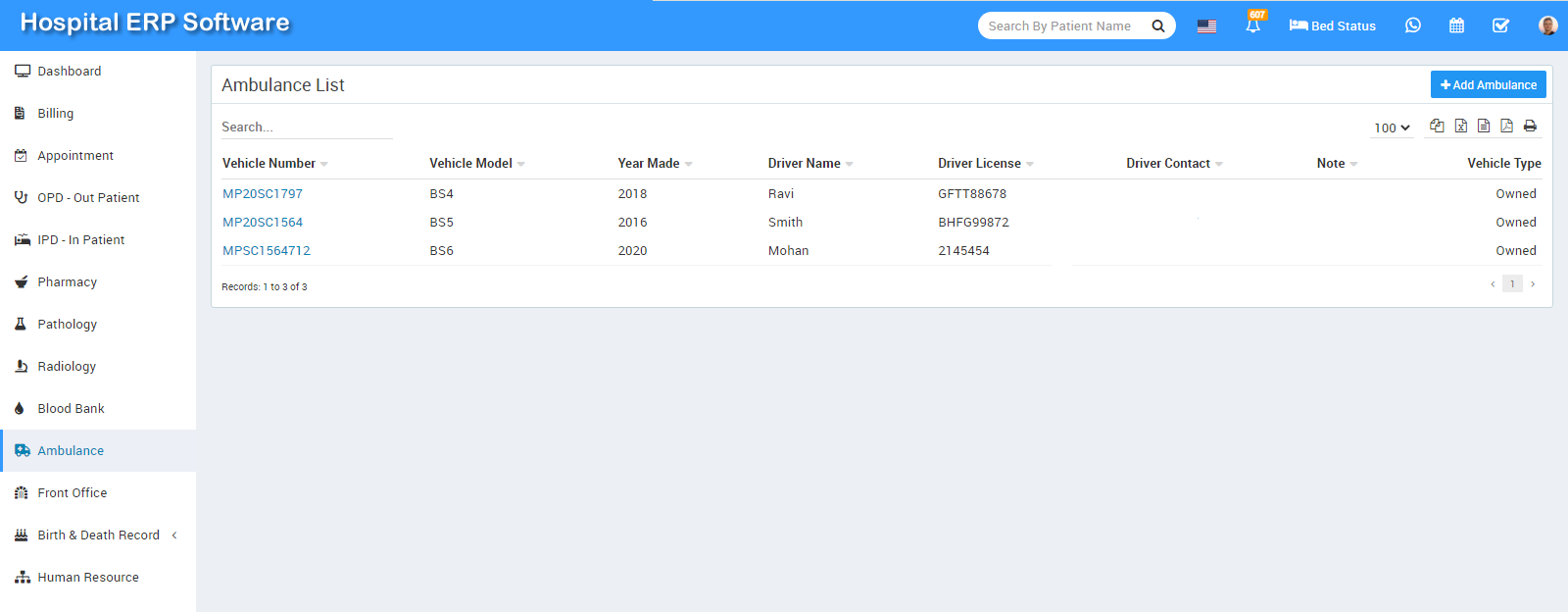The width and height of the screenshot is (1568, 612).
Task: Copy the ambulance table data
Action: pos(1437,126)
